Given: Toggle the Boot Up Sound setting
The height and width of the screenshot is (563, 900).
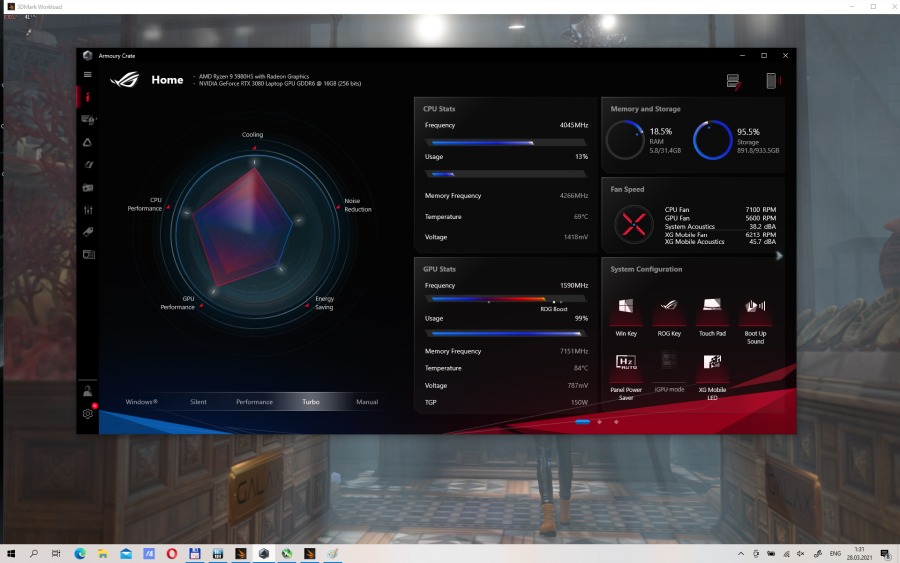Looking at the screenshot, I should [x=755, y=307].
